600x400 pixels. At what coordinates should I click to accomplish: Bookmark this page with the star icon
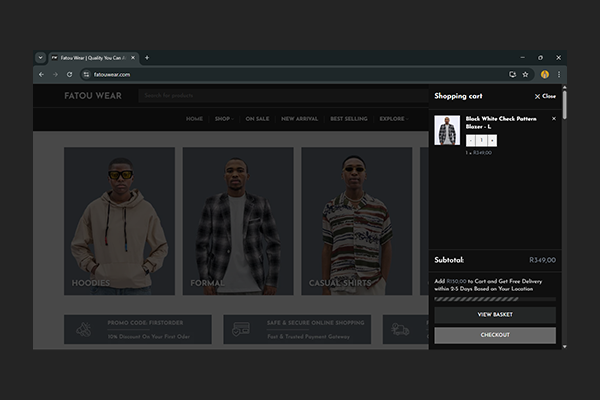[x=526, y=74]
